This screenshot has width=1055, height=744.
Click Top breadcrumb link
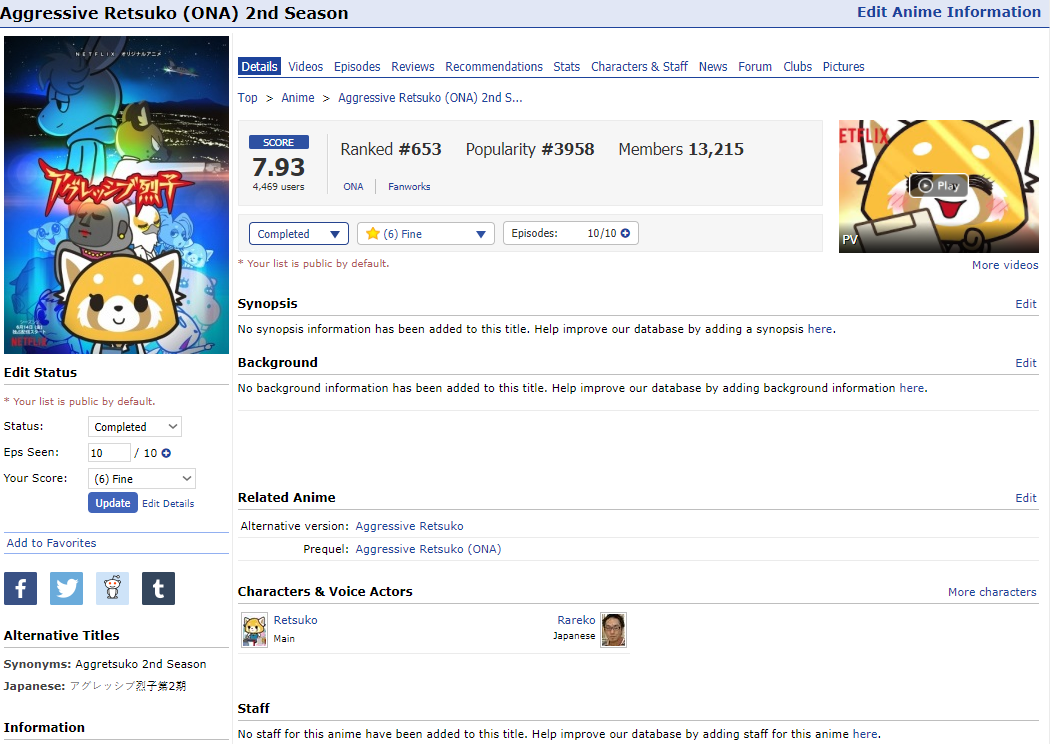248,98
